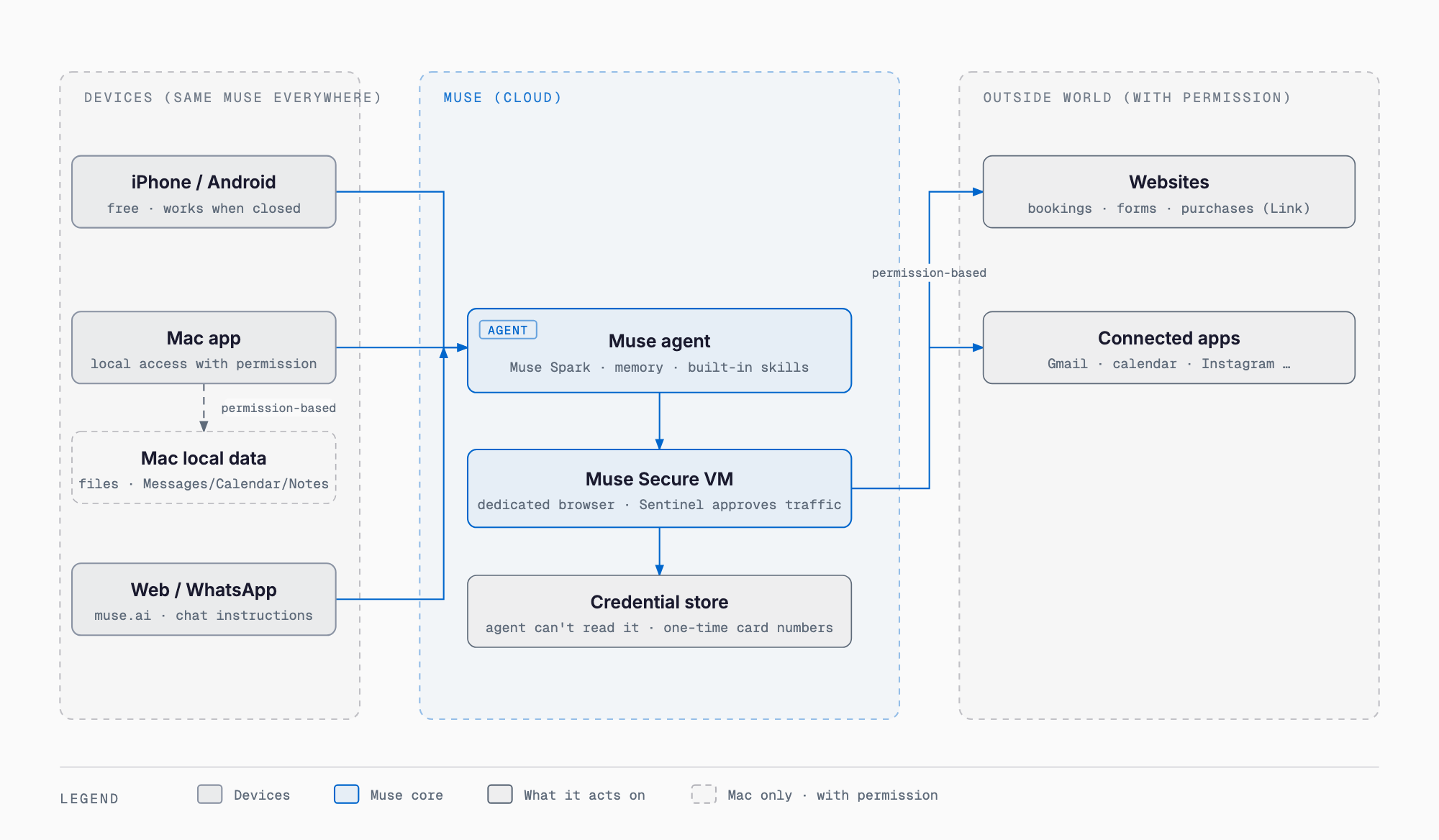
Task: Click 'OUTSIDE WORLD (WITH PERMISSION)' heading
Action: [x=1137, y=97]
